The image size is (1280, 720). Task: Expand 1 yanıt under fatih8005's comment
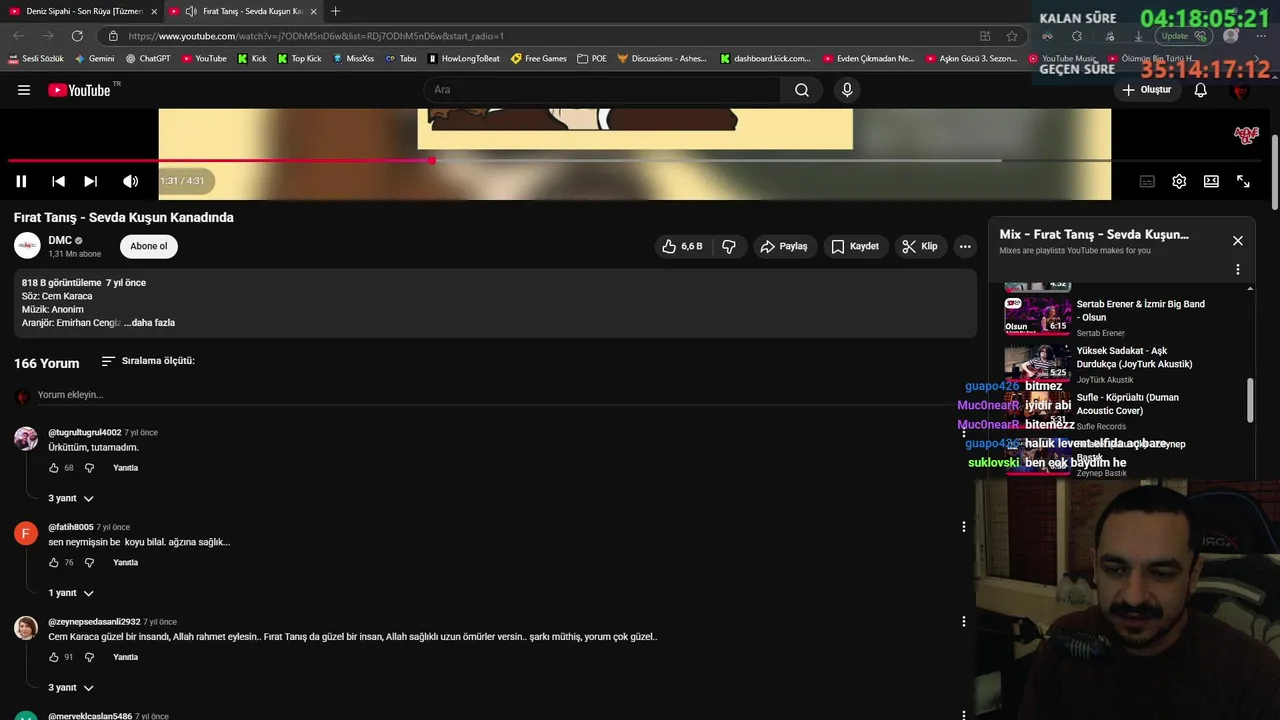pyautogui.click(x=71, y=593)
